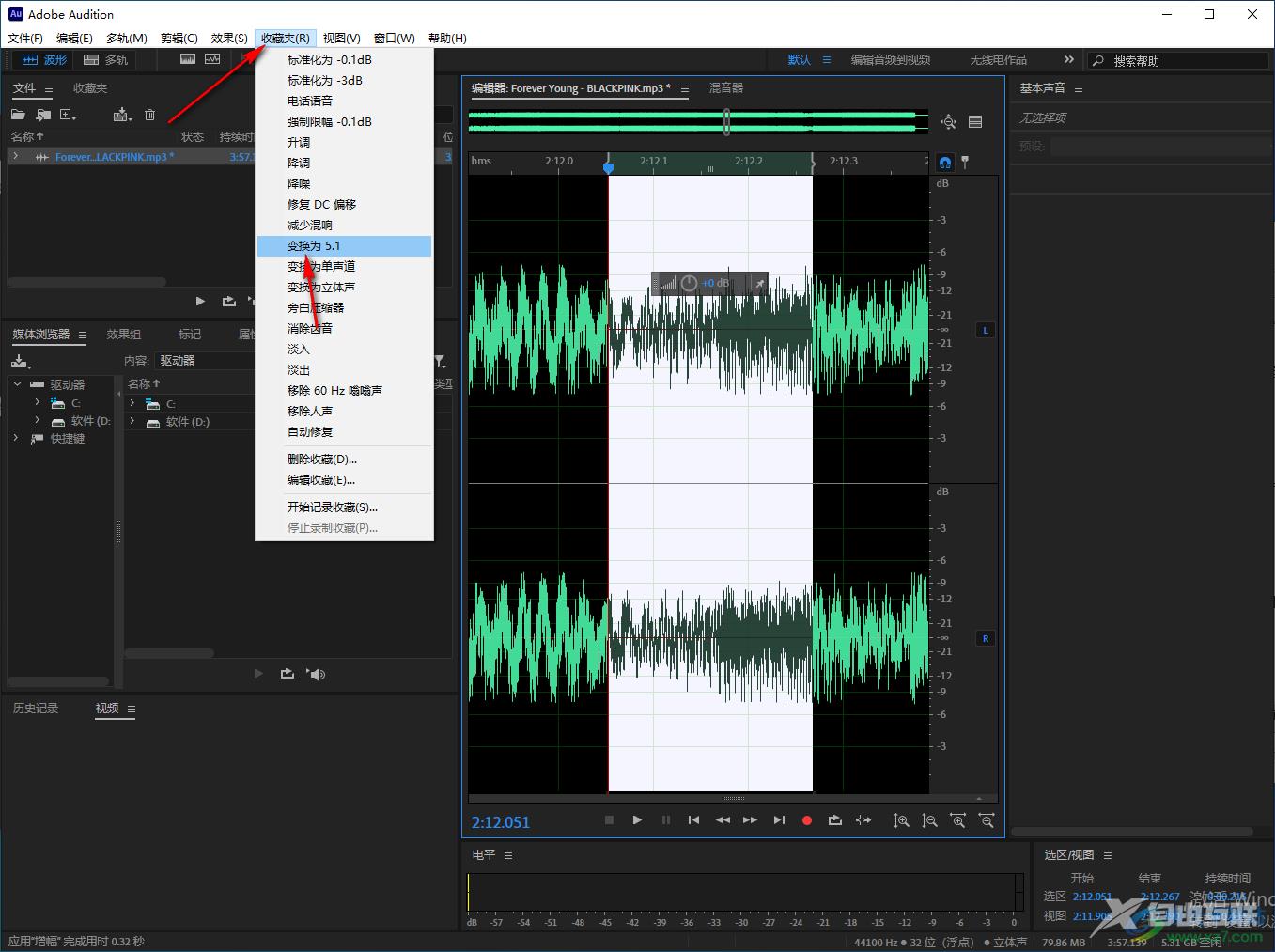Click the new file icon in Files panel
This screenshot has height=952, width=1275.
pyautogui.click(x=68, y=115)
